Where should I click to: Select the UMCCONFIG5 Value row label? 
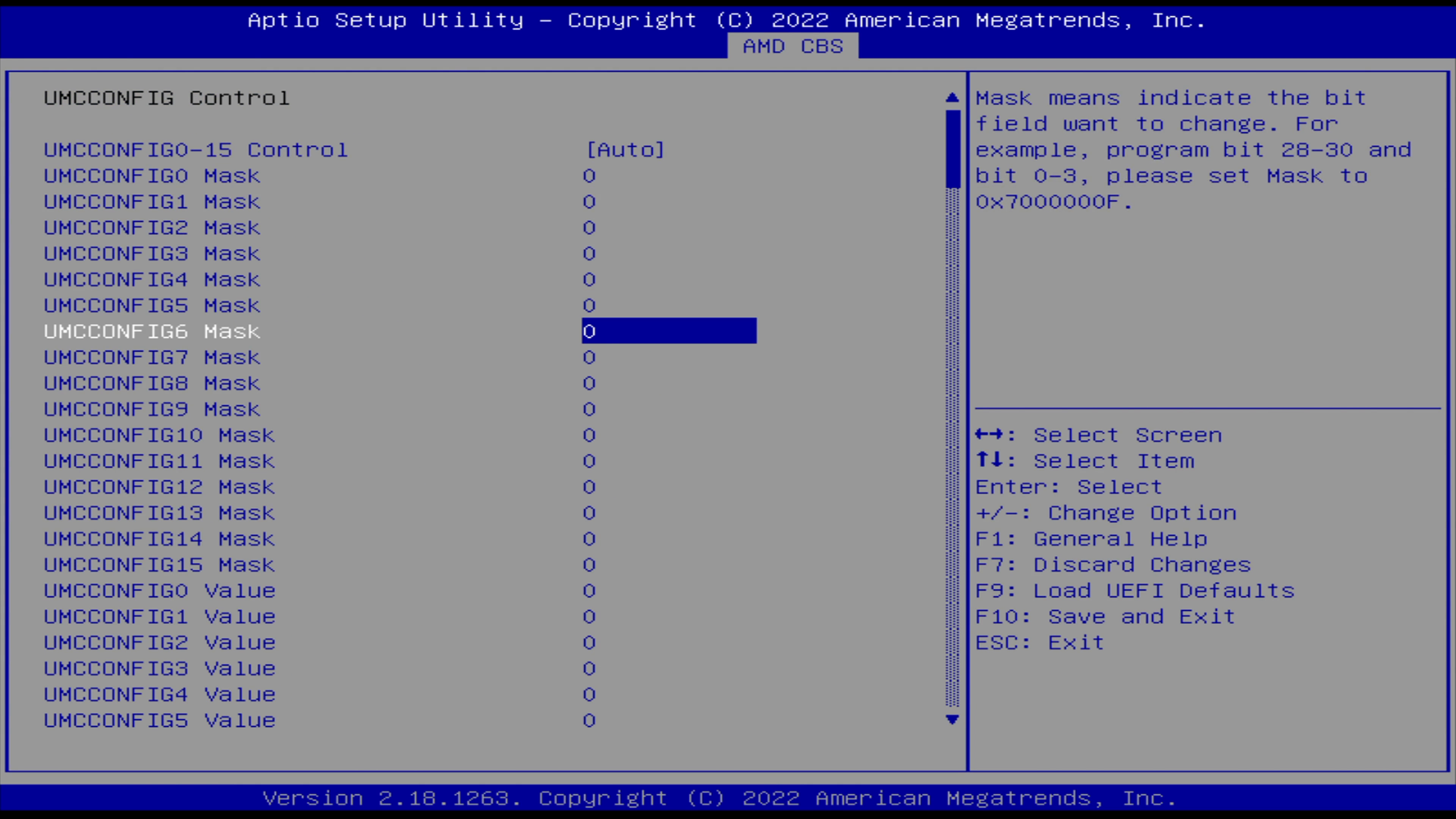pos(159,721)
